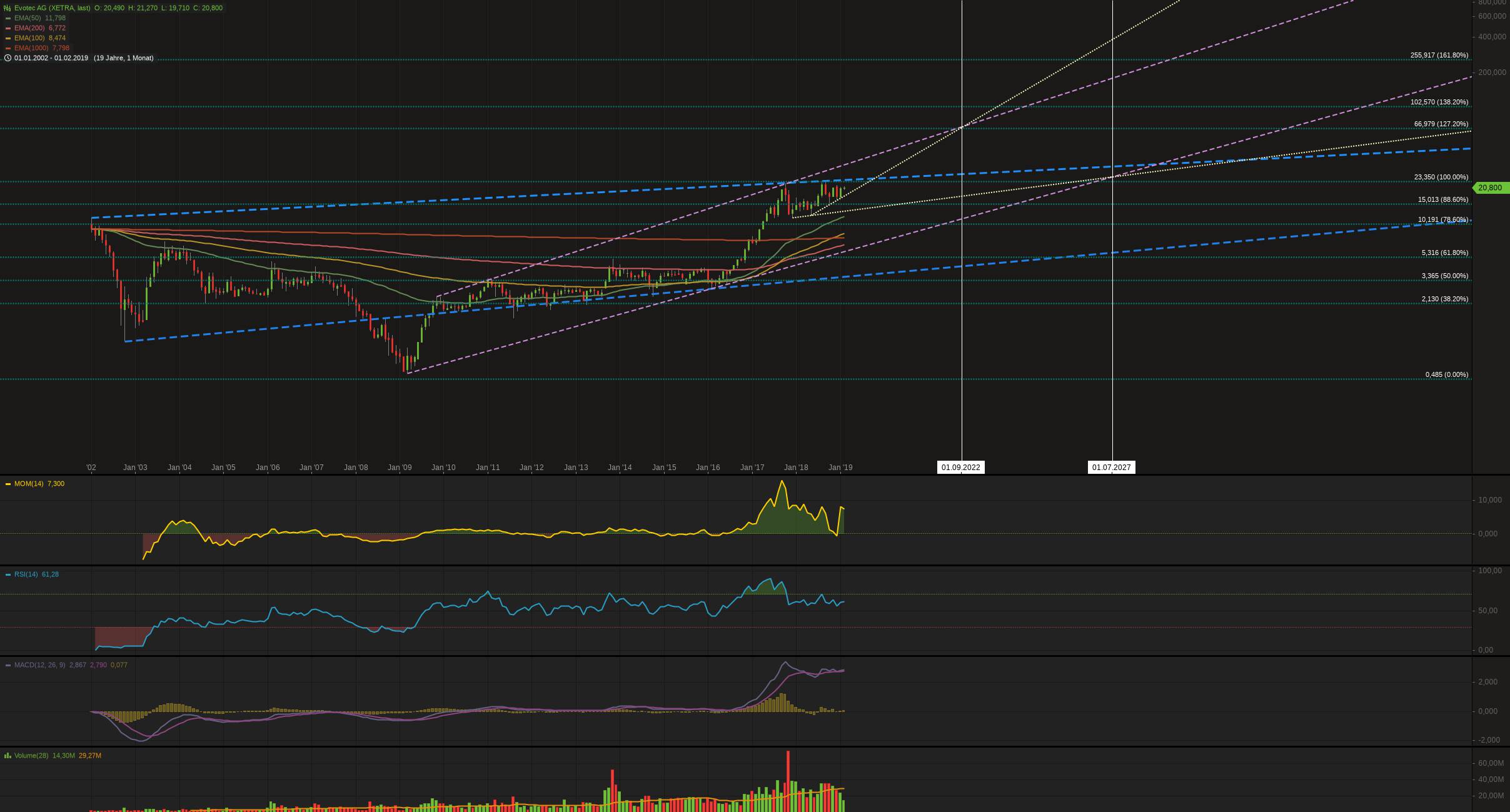1510x812 pixels.
Task: Click the candlestick icon beside Evotec AG
Action: pos(8,8)
